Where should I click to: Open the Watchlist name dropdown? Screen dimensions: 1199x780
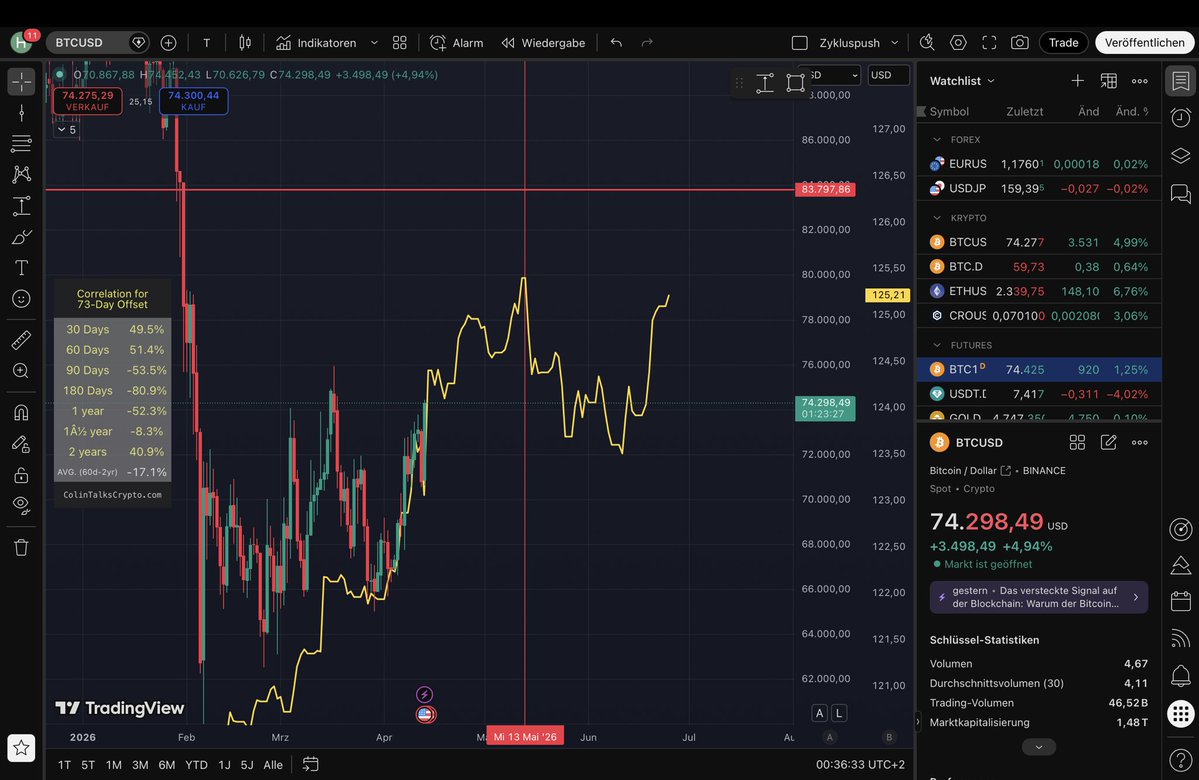(962, 81)
